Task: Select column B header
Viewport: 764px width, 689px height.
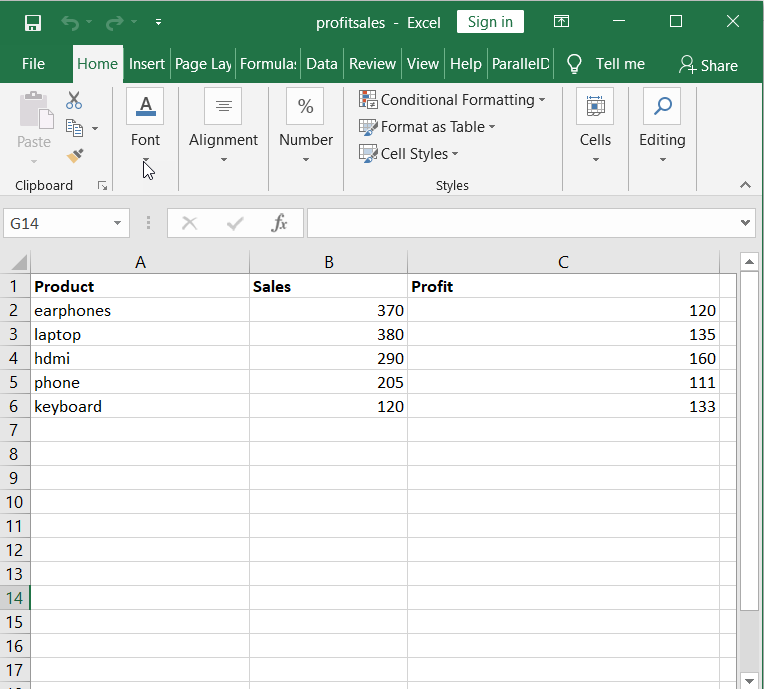Action: tap(328, 263)
